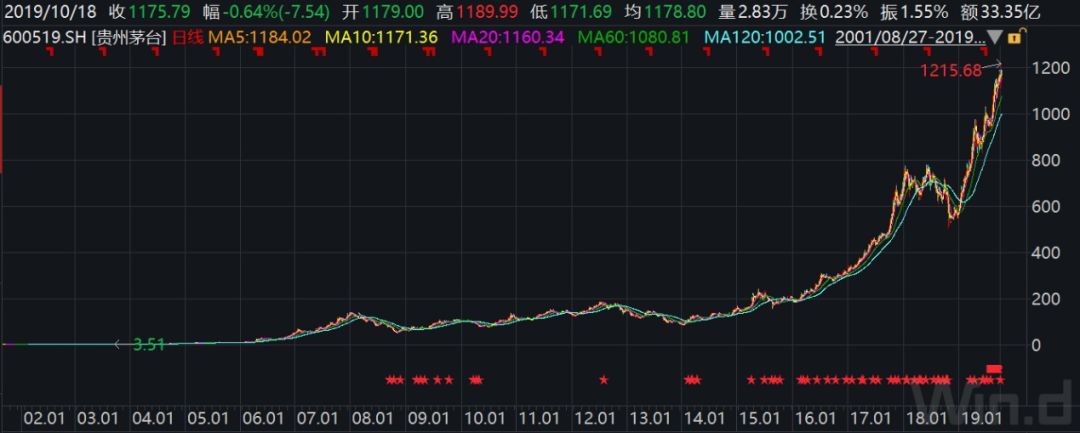Click the opening price 1179.00
Image resolution: width=1080 pixels, height=433 pixels.
(392, 12)
